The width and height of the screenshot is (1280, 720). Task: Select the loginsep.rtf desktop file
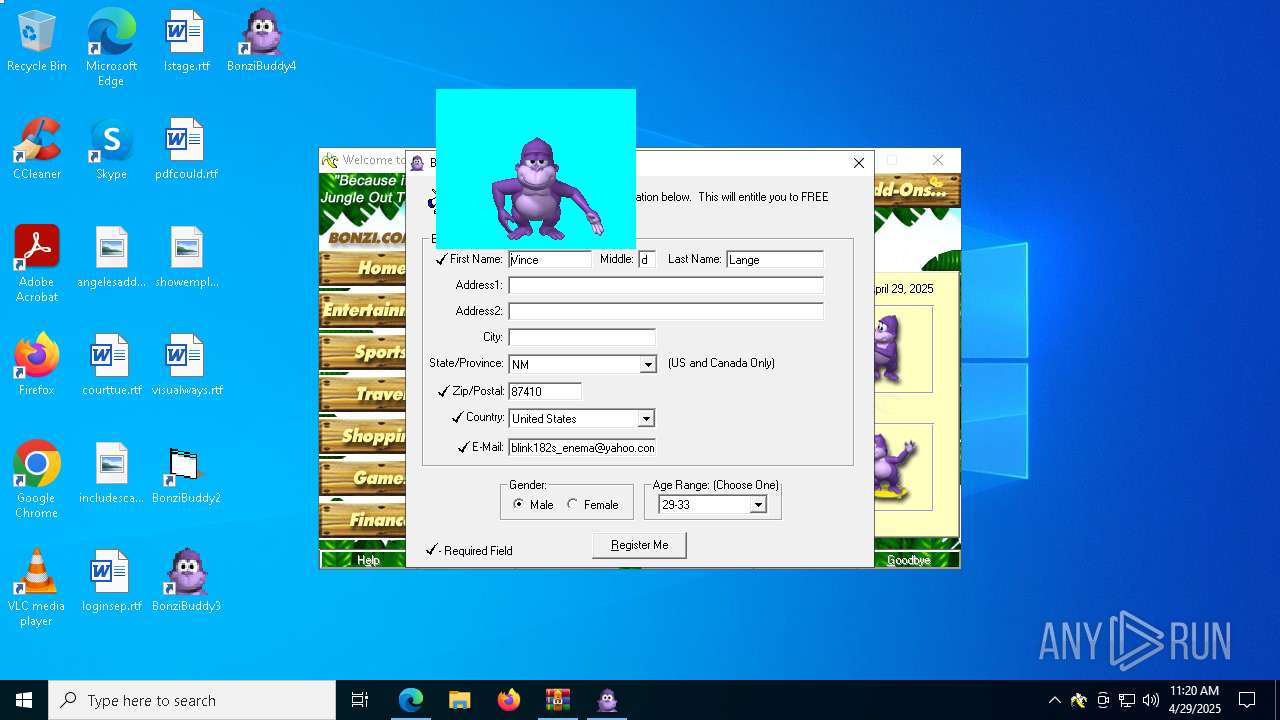pos(111,582)
